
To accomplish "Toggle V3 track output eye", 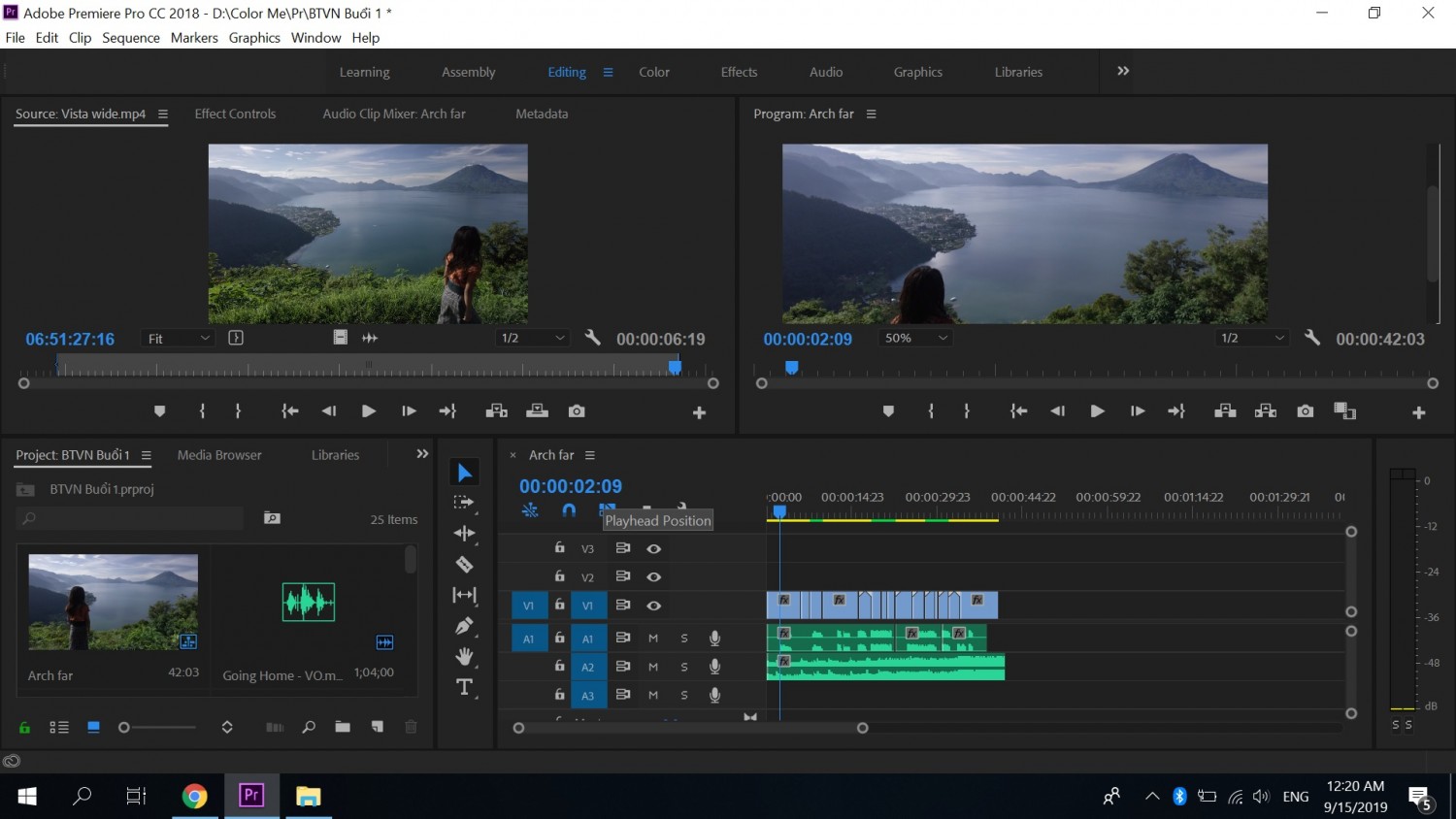I will (x=654, y=549).
